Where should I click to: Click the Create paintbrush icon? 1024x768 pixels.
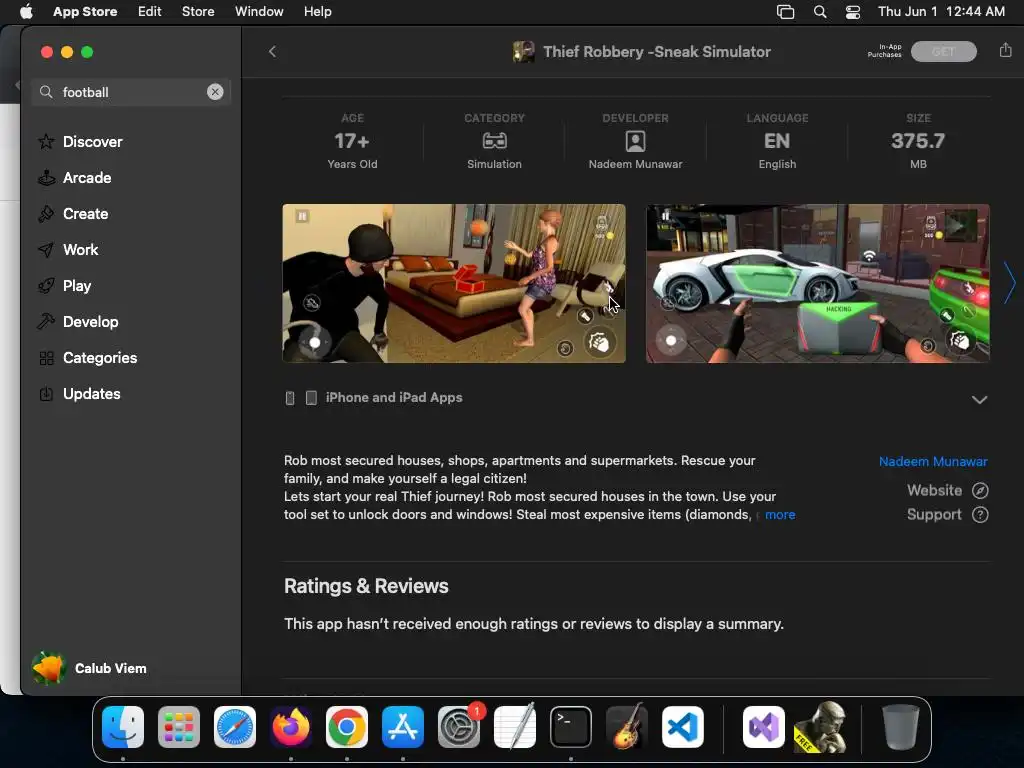46,214
